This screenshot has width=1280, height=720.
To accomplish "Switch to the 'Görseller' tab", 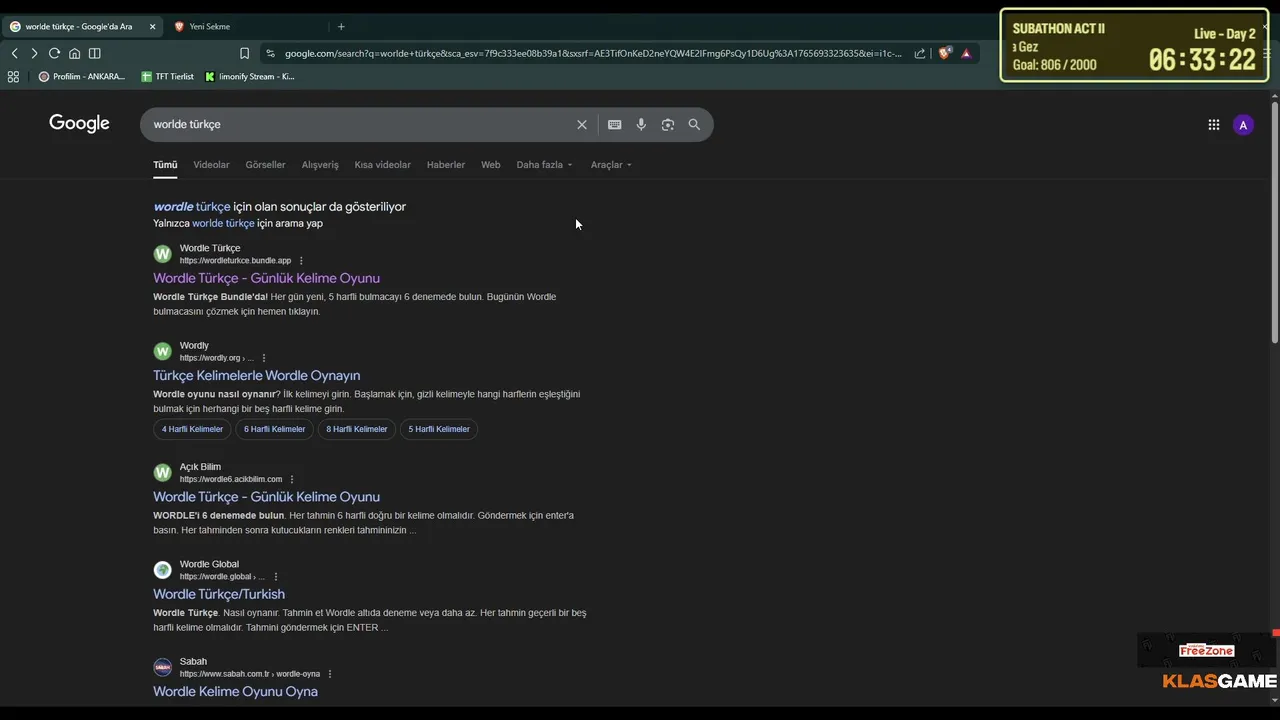I will (265, 164).
